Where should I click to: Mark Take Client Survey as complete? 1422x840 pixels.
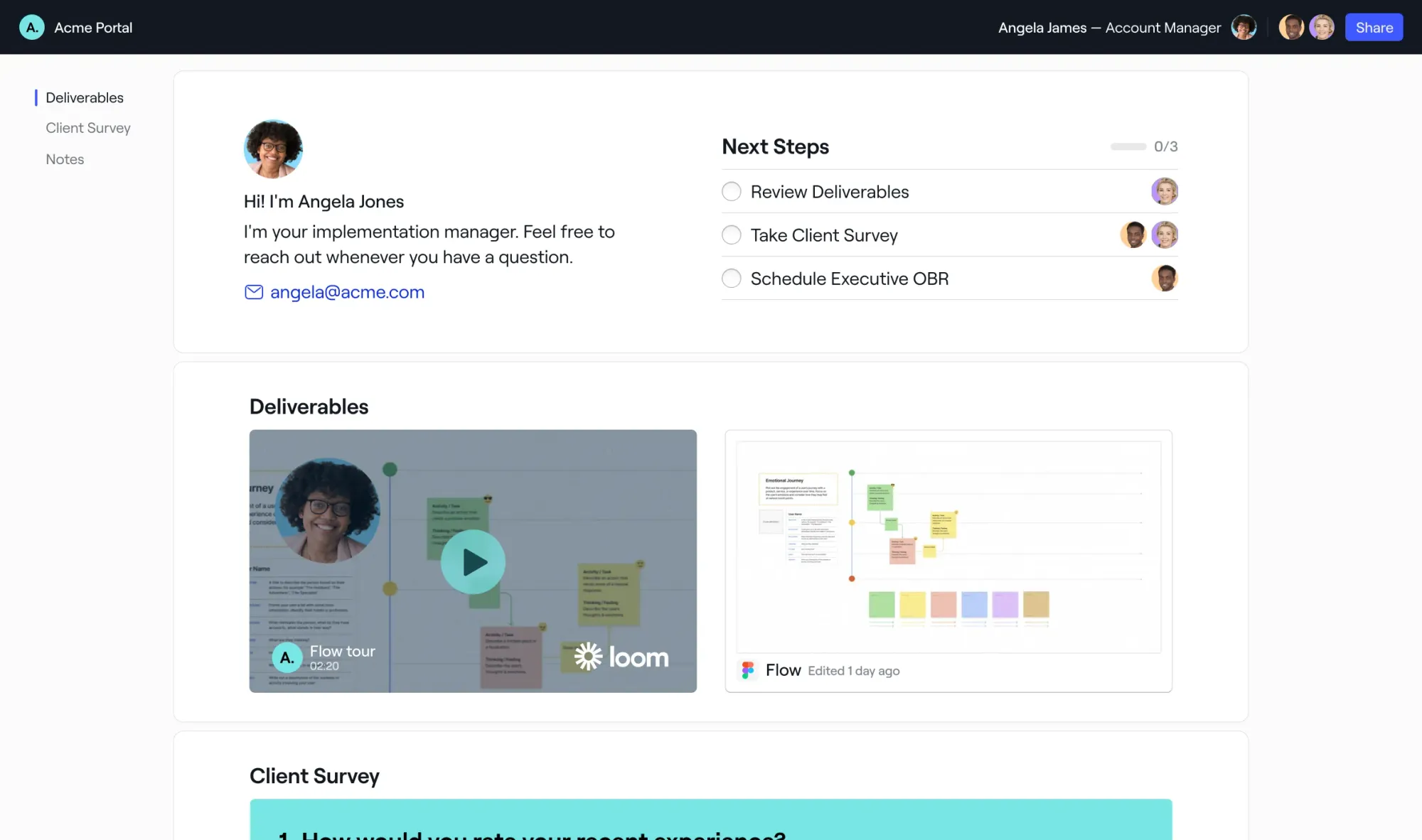(x=732, y=235)
